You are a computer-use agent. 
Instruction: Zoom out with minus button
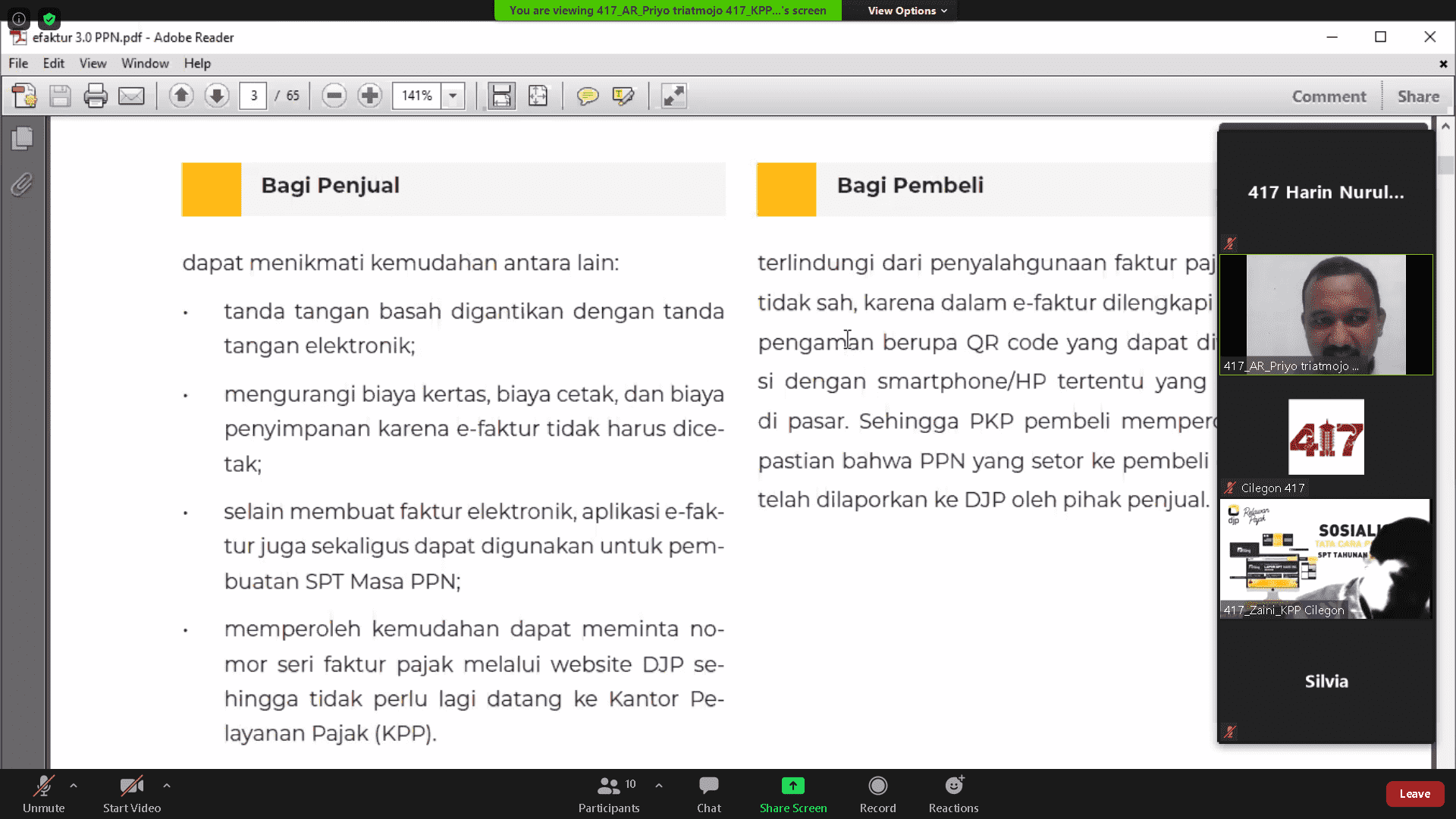point(334,96)
